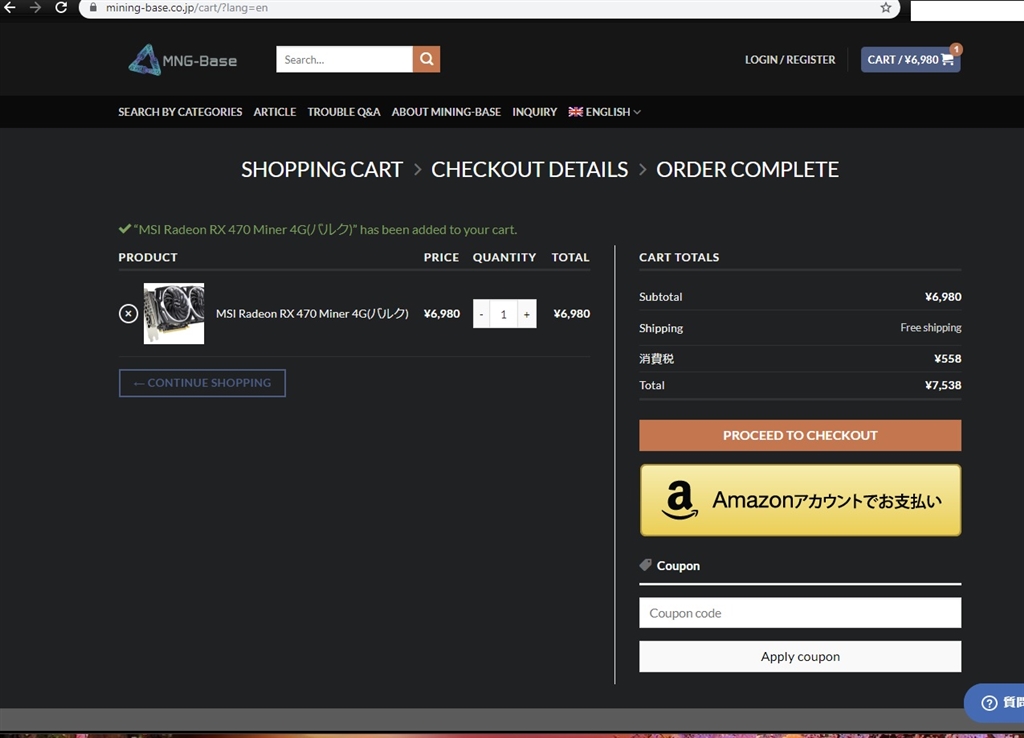Click the browser back arrow

coord(9,7)
